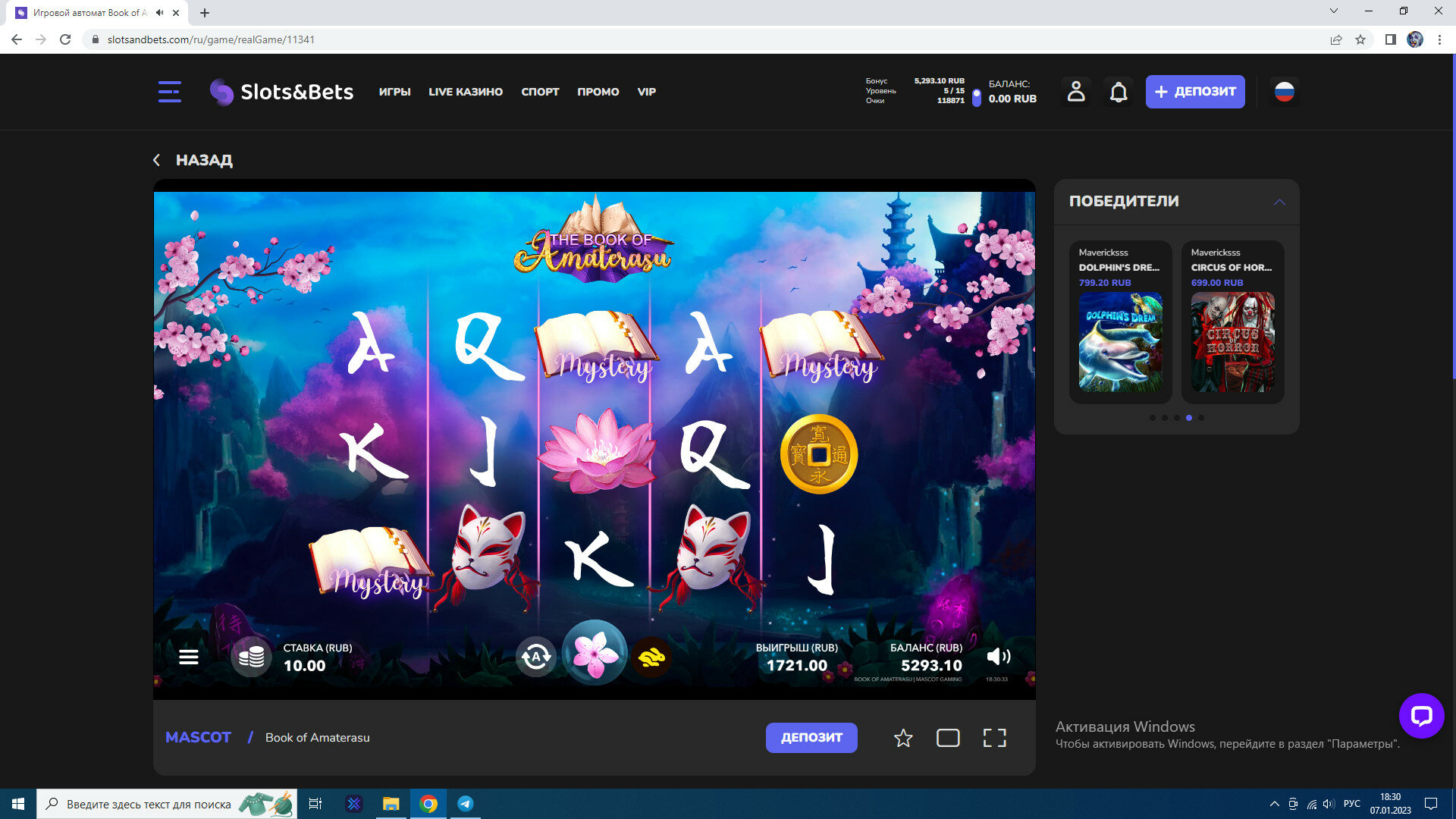This screenshot has height=819, width=1456.
Task: Open the LIVE КАЗИНО menu item
Action: (466, 92)
